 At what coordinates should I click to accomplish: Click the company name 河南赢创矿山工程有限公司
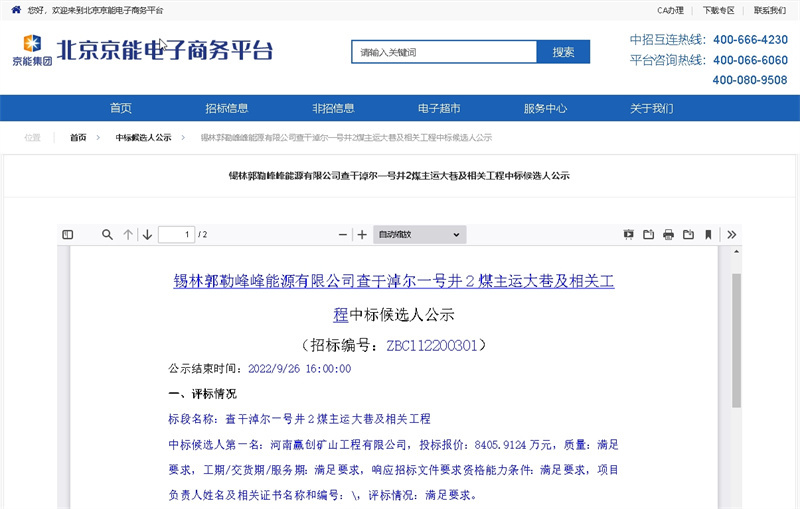click(338, 445)
